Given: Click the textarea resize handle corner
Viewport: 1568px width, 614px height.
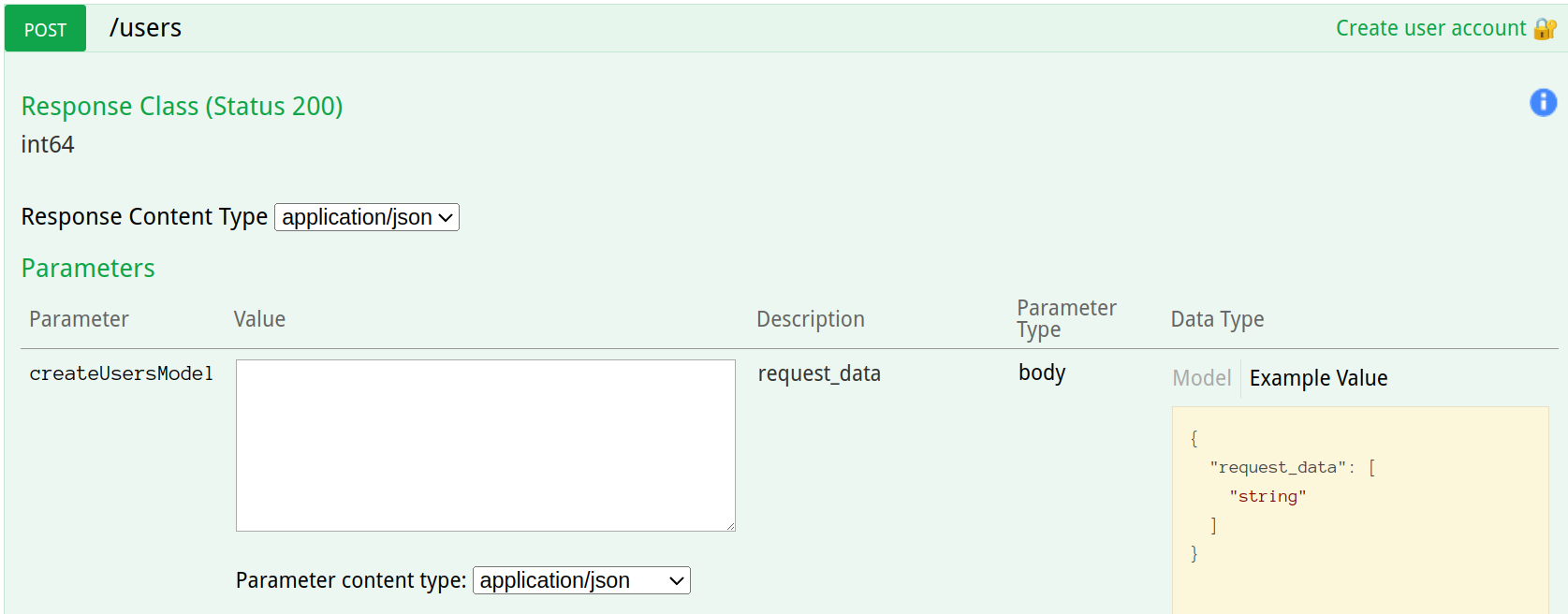Looking at the screenshot, I should [729, 525].
